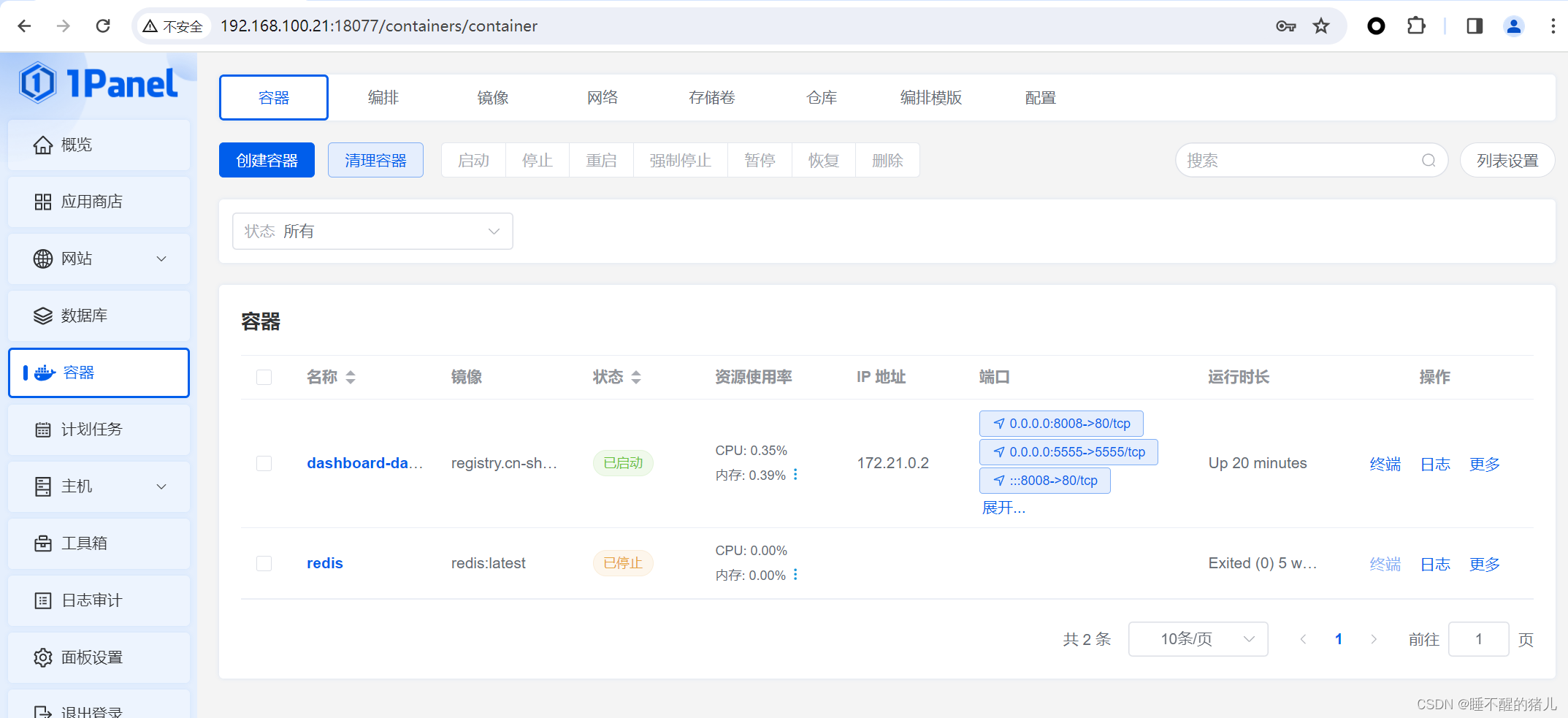Bookmark page with star icon
Screen dimensions: 1568x718
click(1321, 26)
